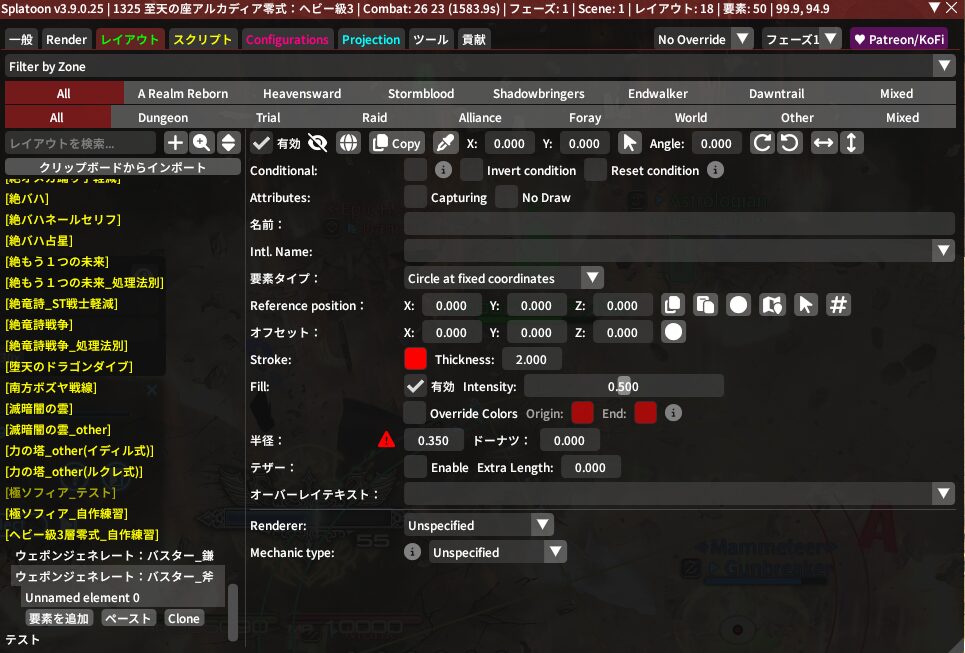Screen dimensions: 965x653
Task: Enable the Capturing checkbox
Action: (415, 197)
